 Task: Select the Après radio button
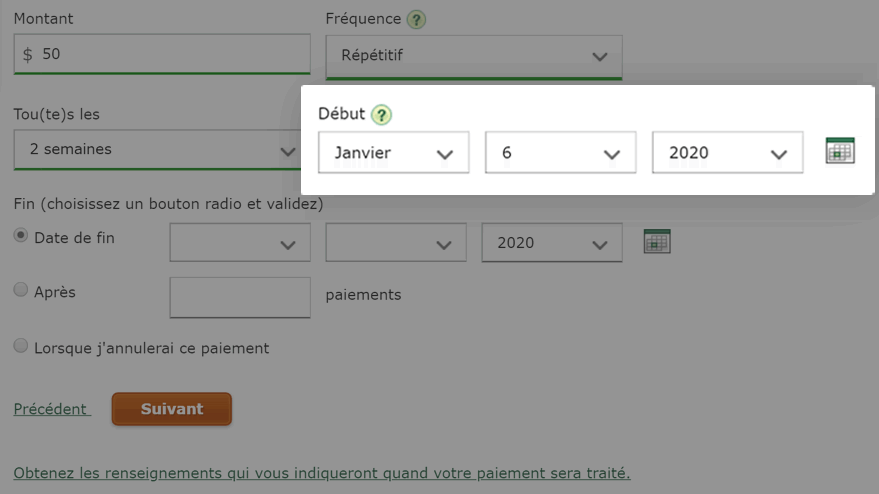click(21, 289)
